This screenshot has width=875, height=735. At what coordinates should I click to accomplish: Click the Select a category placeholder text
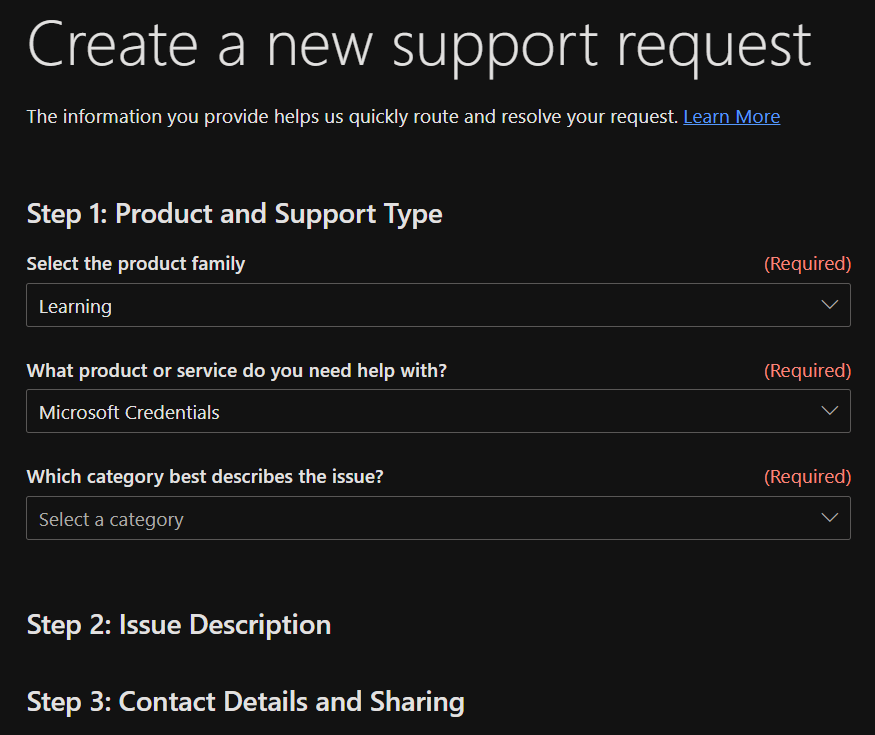[111, 519]
